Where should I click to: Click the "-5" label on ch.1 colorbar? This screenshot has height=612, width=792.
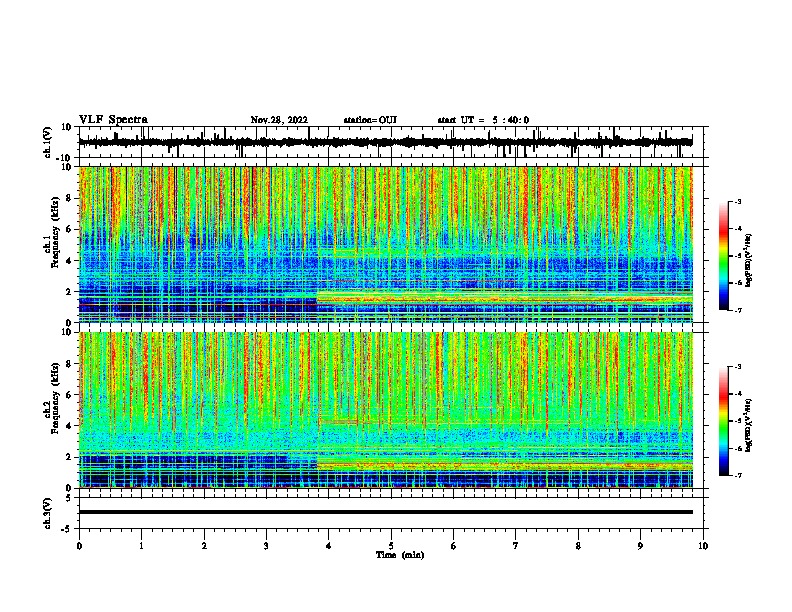(737, 256)
